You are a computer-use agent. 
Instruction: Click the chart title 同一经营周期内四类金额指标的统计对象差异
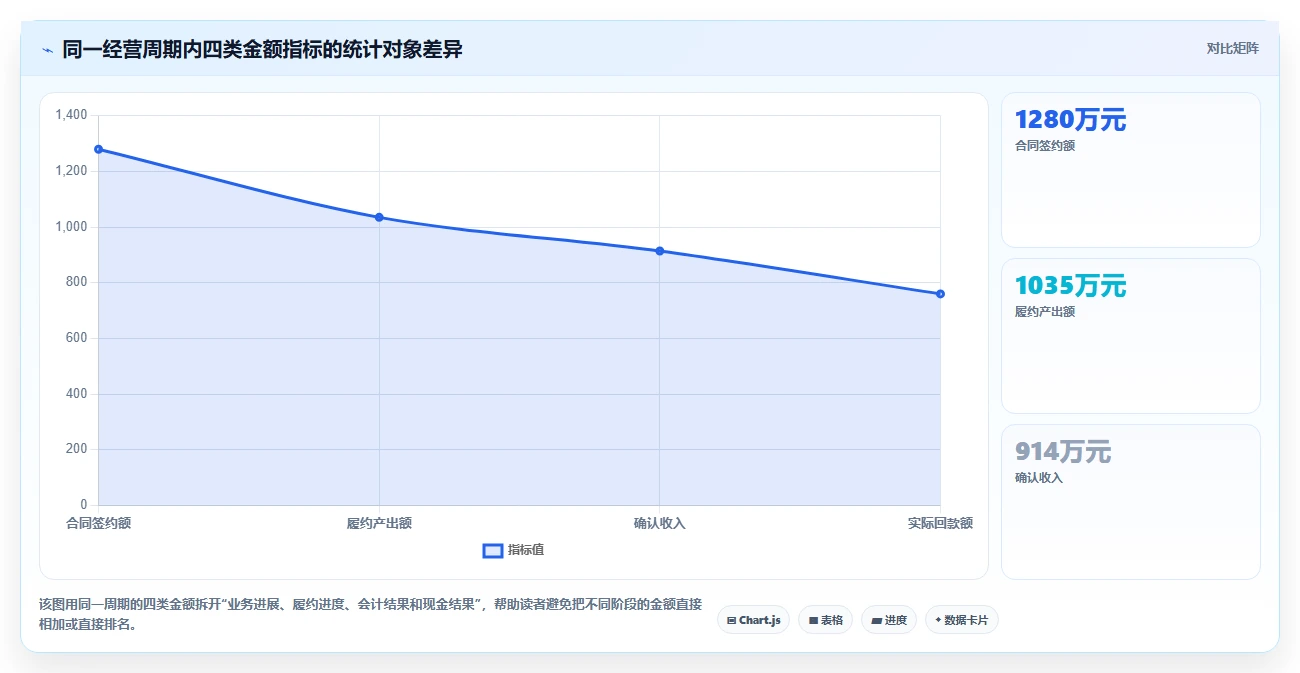(x=262, y=49)
